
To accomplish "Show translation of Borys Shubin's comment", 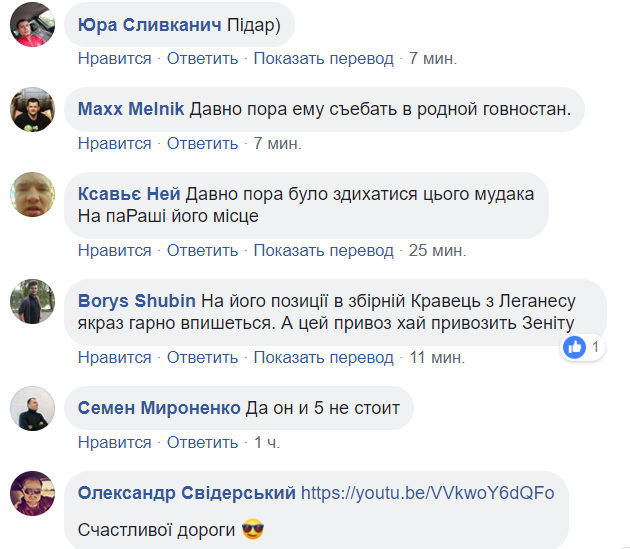I will tap(323, 356).
